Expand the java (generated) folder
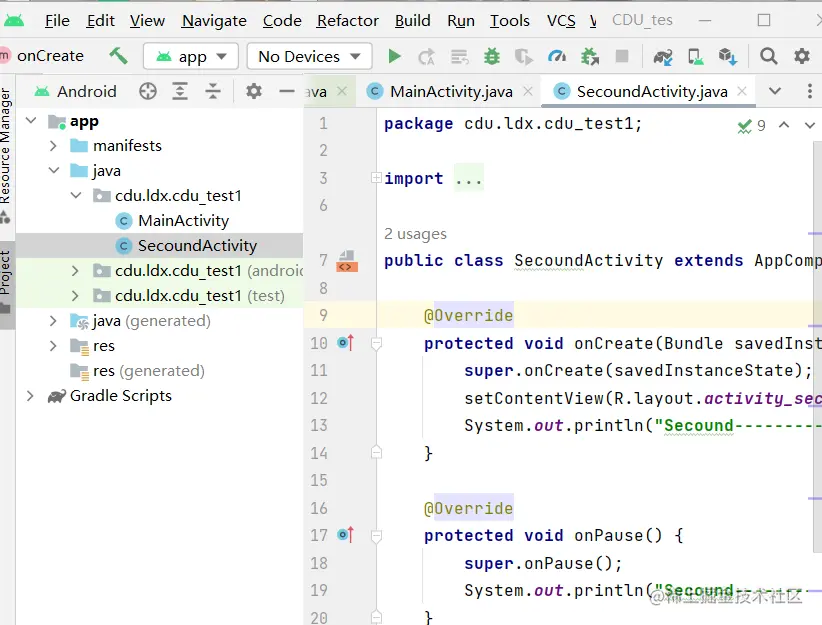This screenshot has width=822, height=625. (x=53, y=320)
